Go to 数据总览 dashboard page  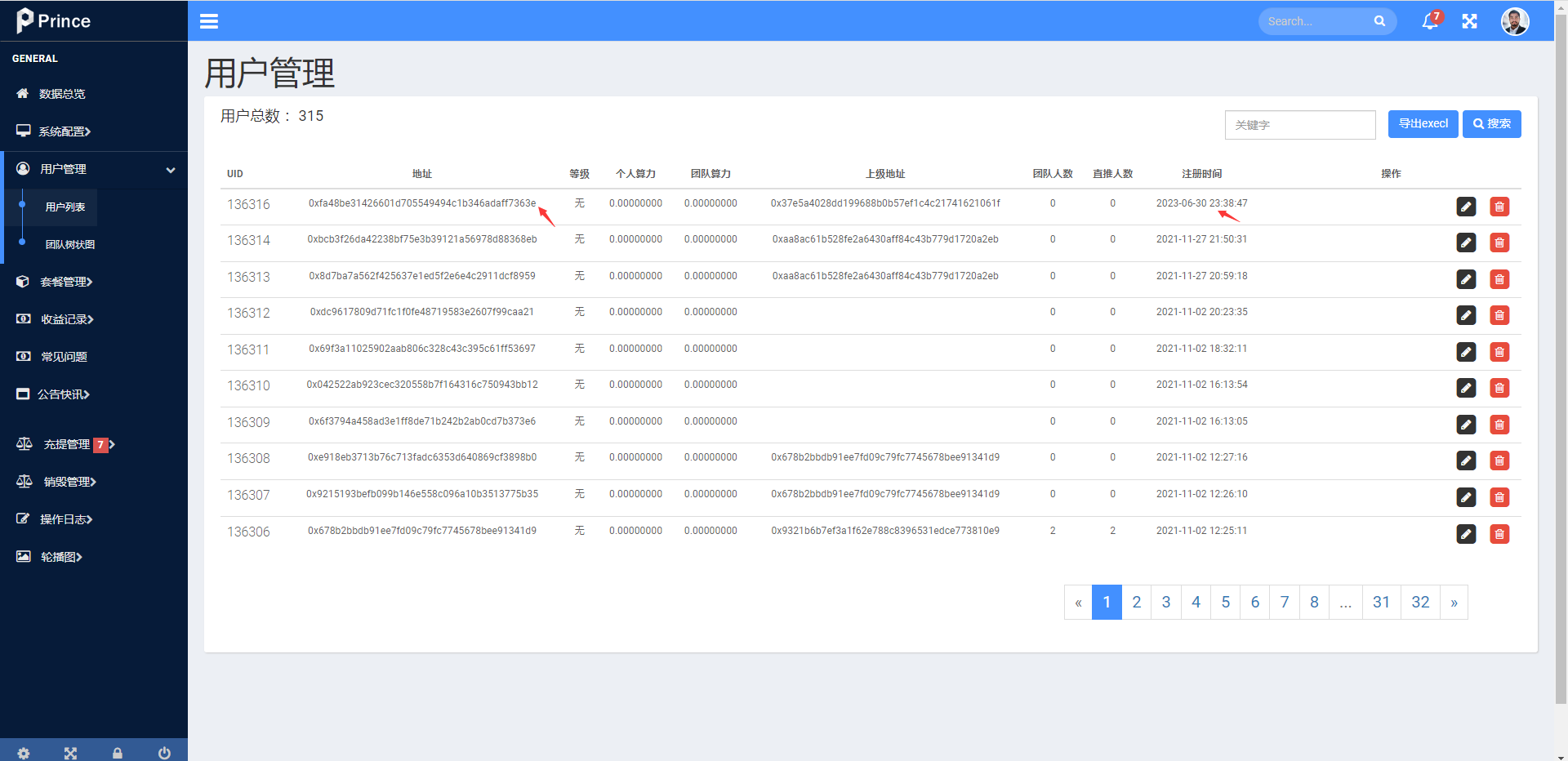(62, 94)
